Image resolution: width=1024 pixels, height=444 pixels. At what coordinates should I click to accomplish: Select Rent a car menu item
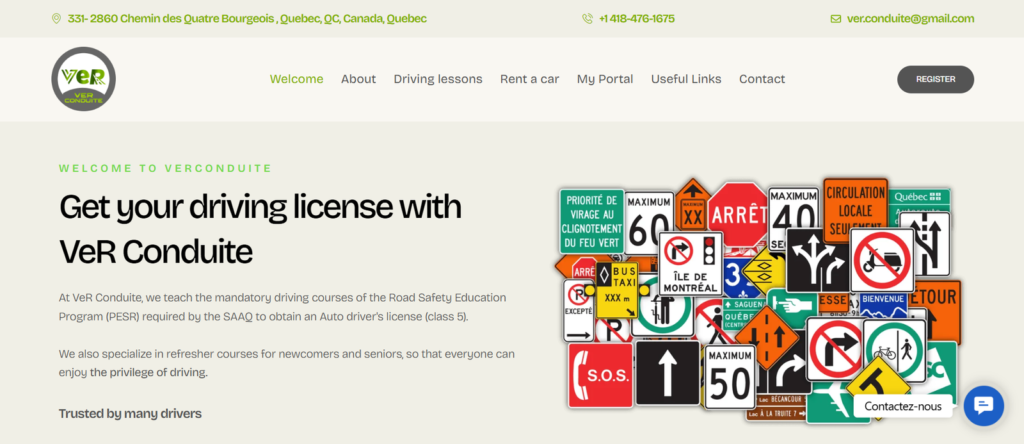point(530,79)
